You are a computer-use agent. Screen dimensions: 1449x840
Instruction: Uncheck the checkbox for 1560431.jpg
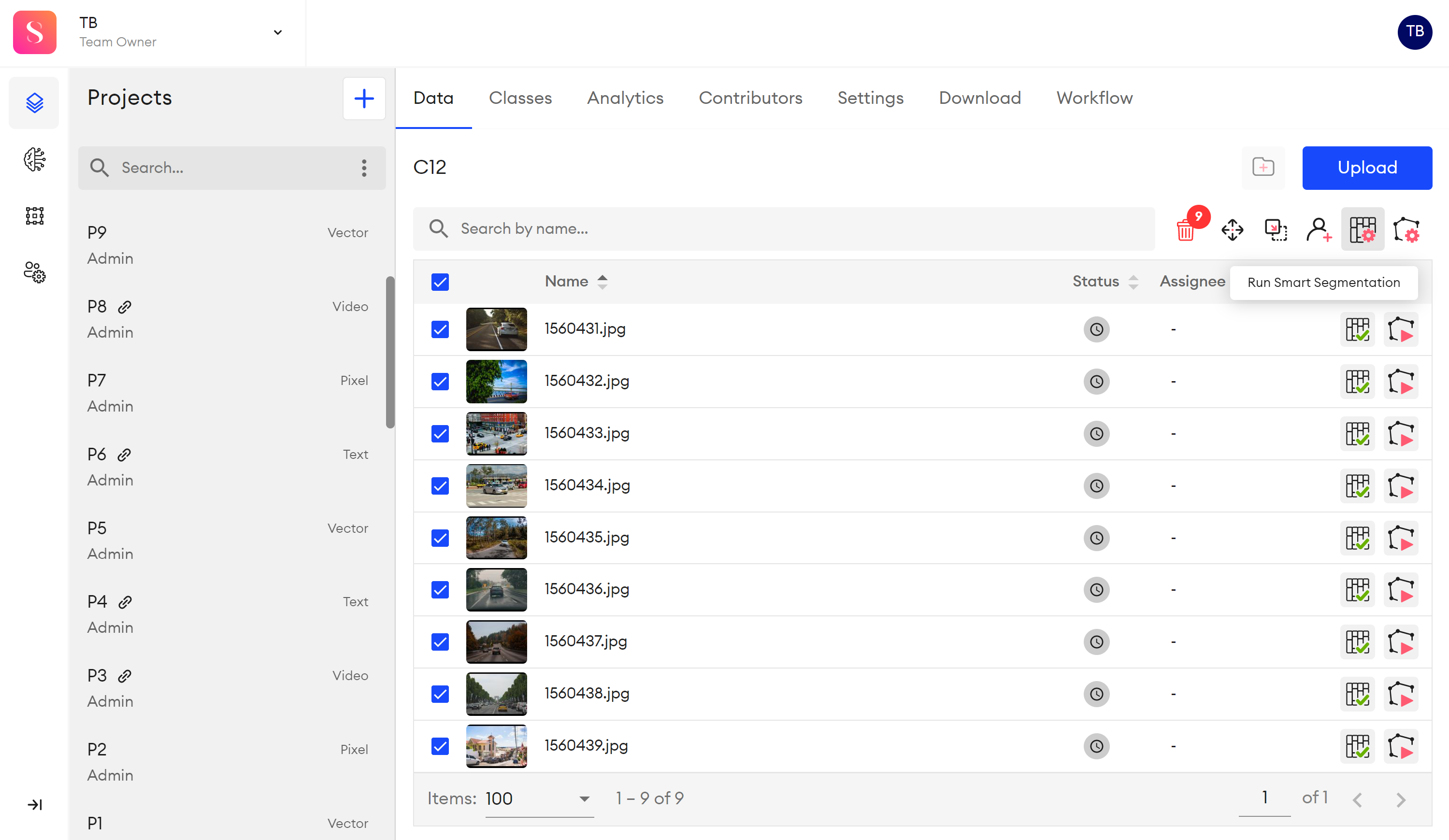point(440,329)
